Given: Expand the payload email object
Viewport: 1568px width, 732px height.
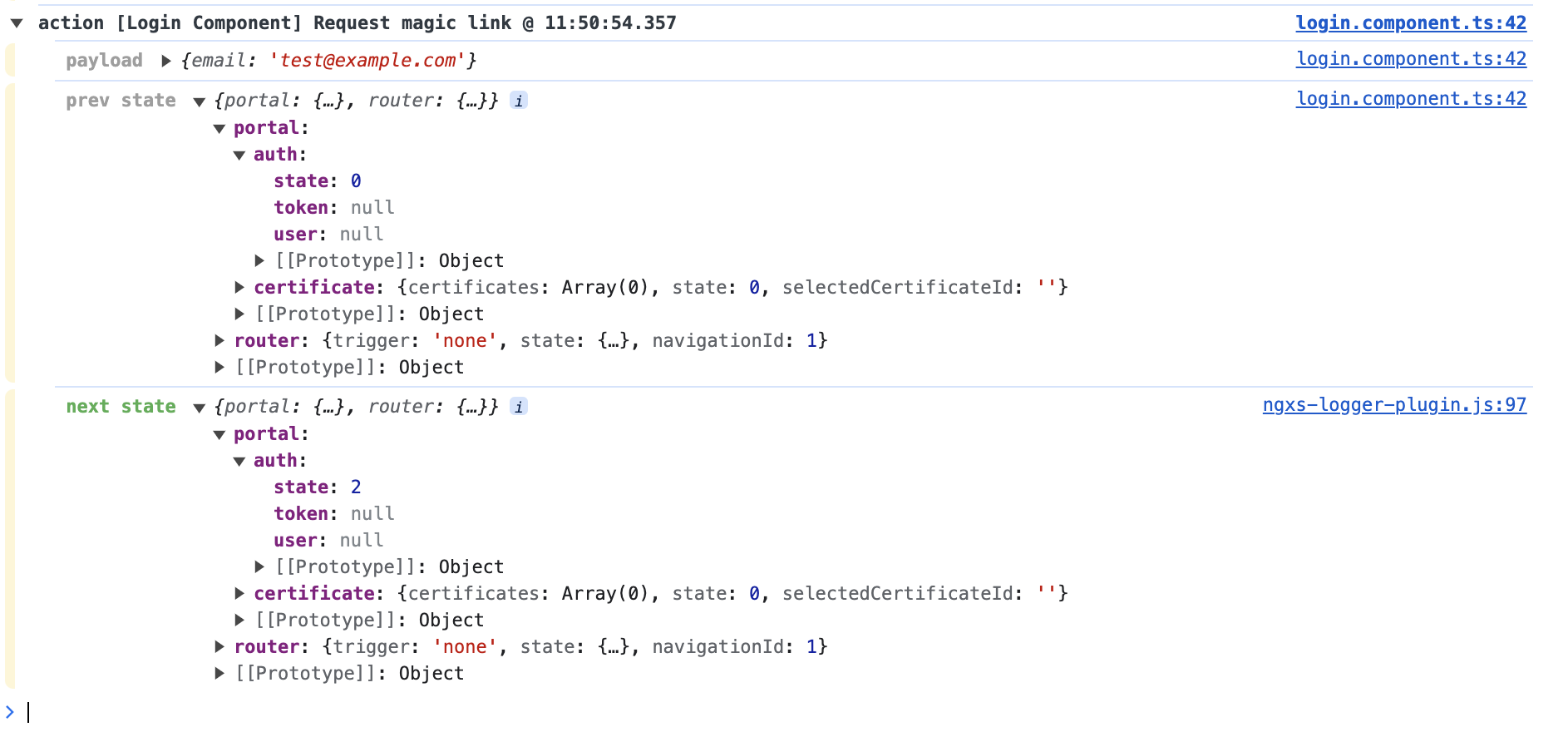Looking at the screenshot, I should [166, 61].
